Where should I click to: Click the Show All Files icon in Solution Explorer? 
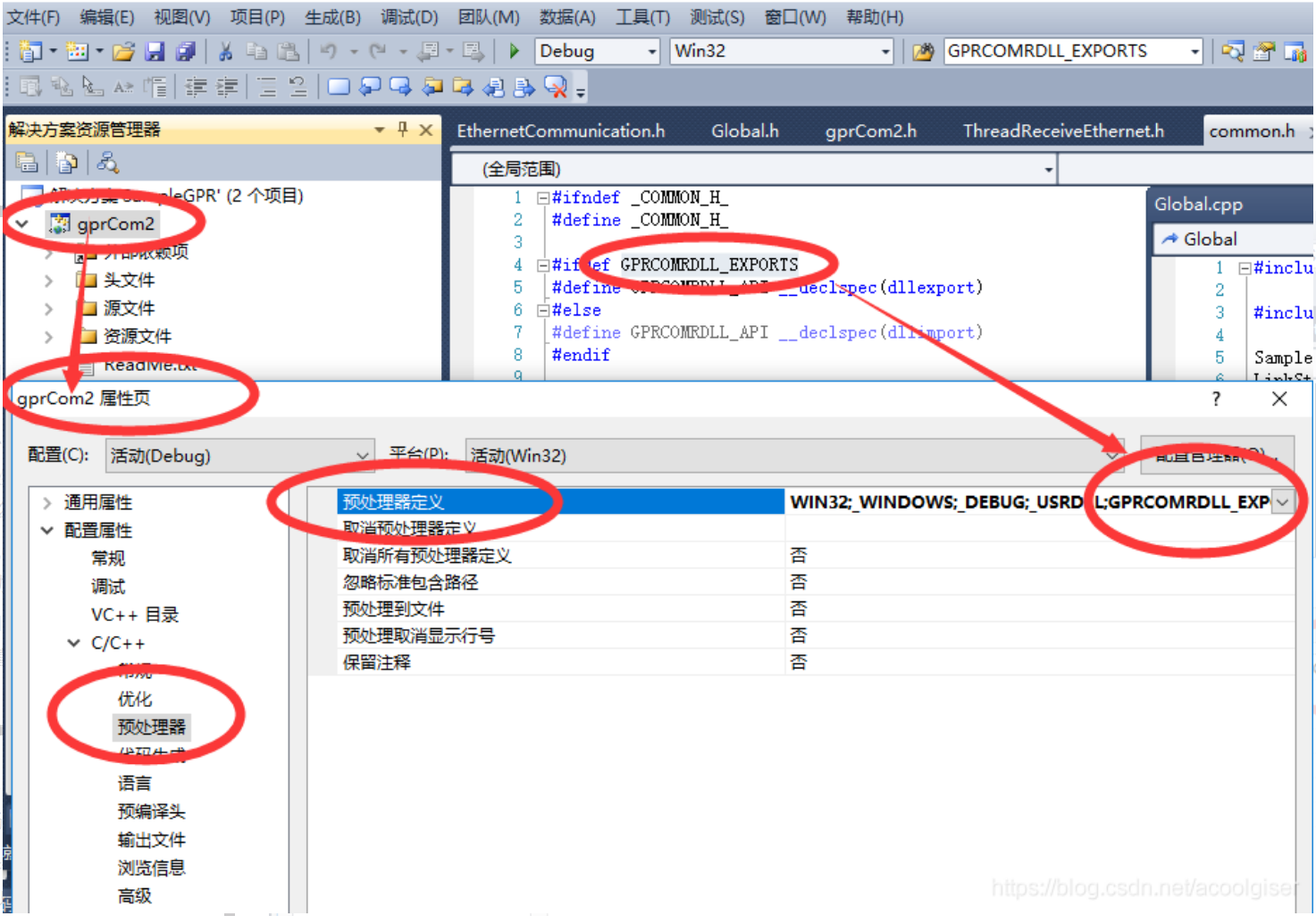click(68, 162)
